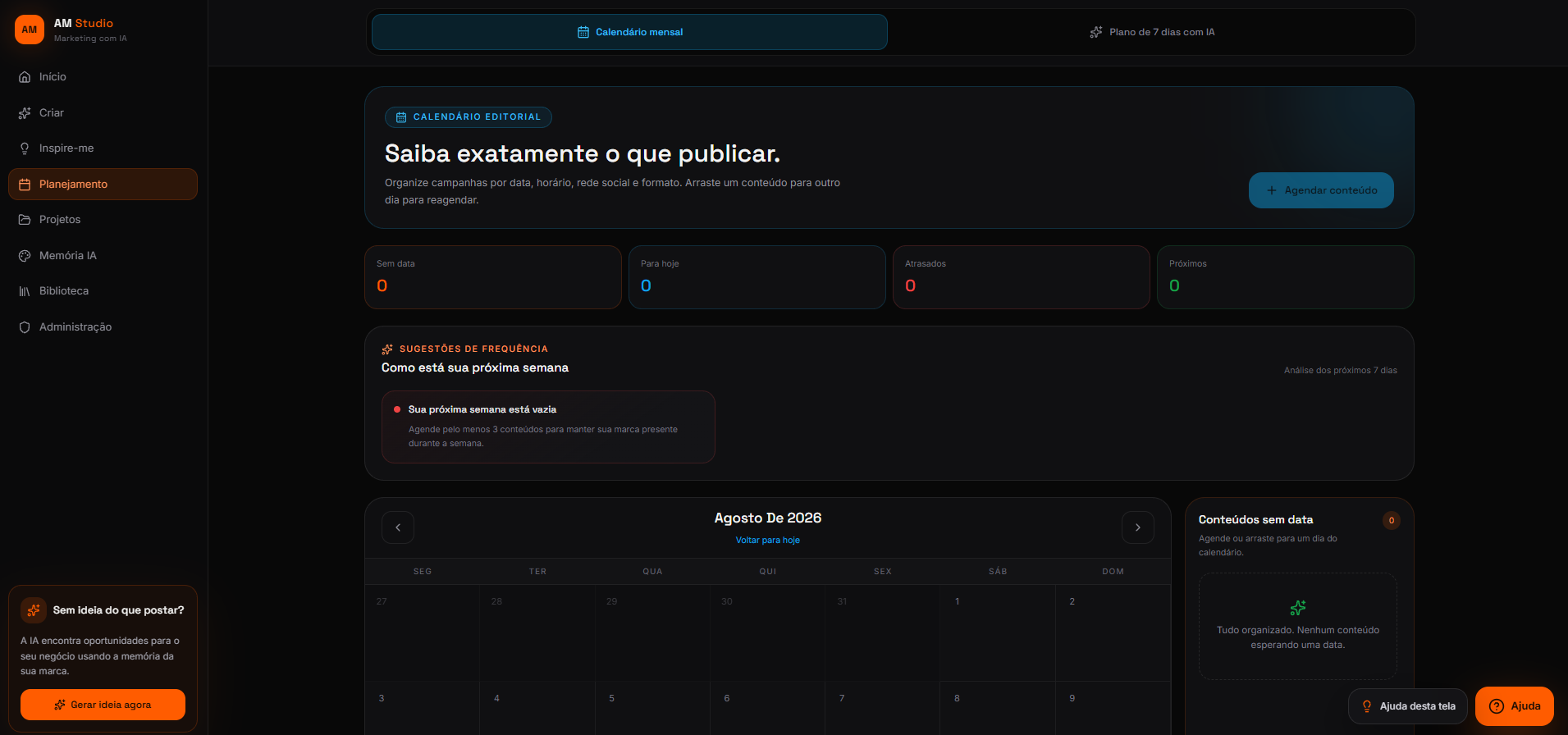Select greyed day 27 in the calendar
Viewport: 1568px width, 735px height.
[423, 632]
